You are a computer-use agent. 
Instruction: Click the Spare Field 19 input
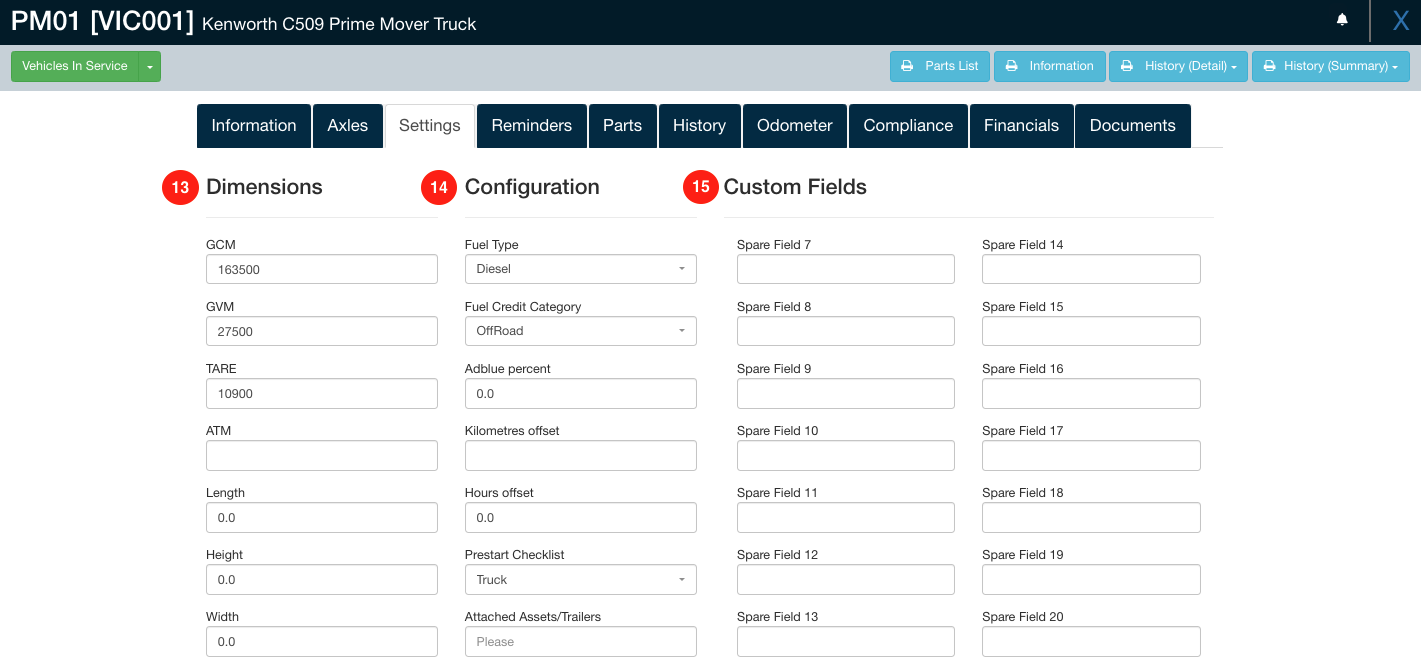pyautogui.click(x=1091, y=579)
